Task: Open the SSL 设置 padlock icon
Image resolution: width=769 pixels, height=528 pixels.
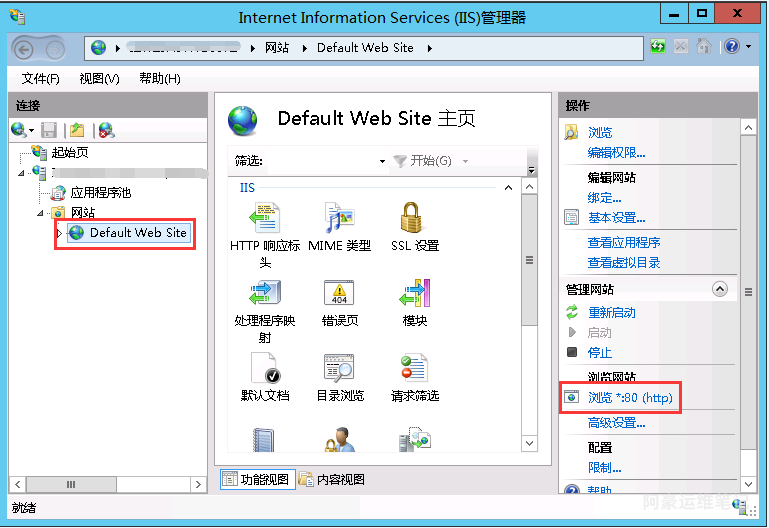Action: coord(414,220)
